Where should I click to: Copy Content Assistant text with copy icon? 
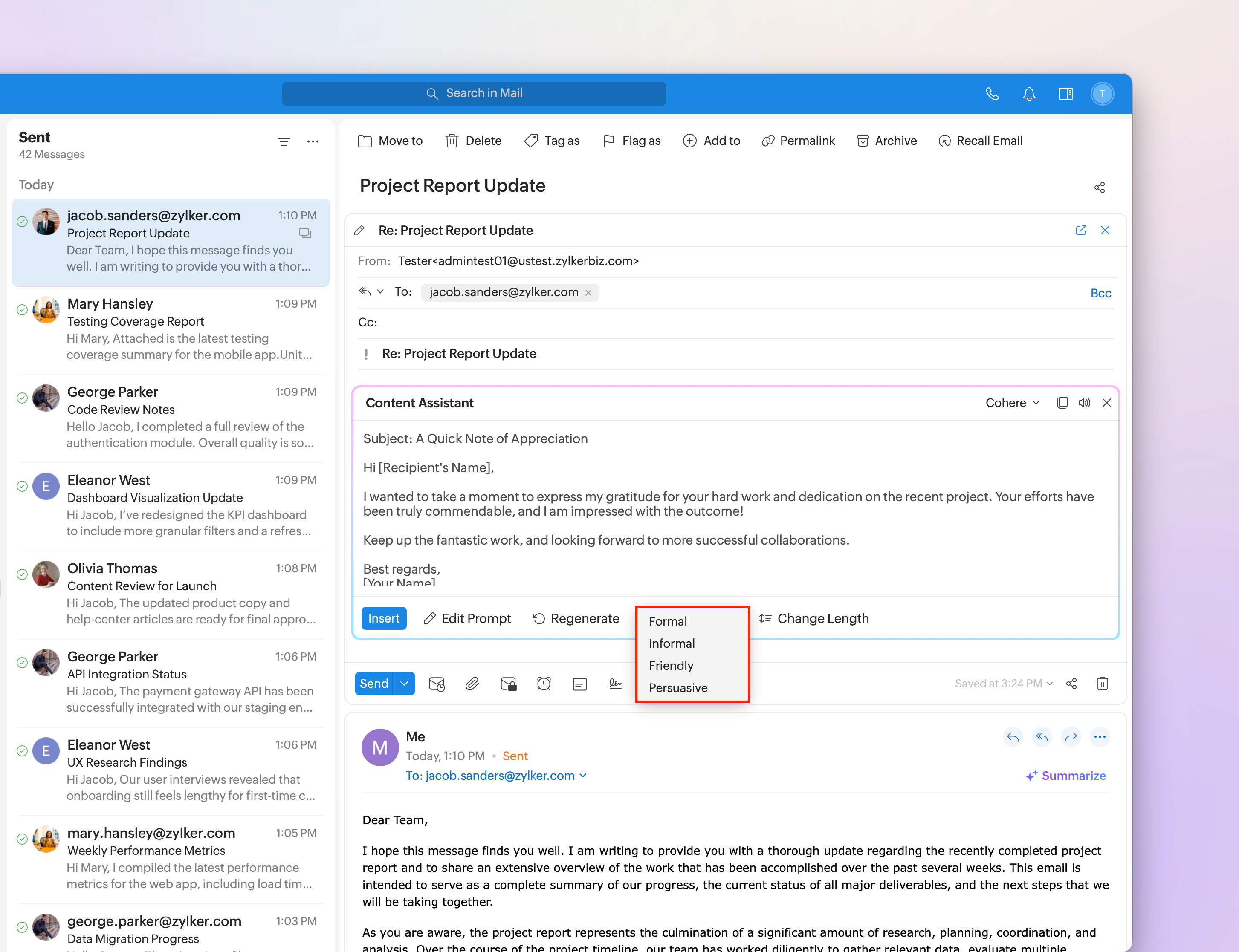(x=1062, y=402)
